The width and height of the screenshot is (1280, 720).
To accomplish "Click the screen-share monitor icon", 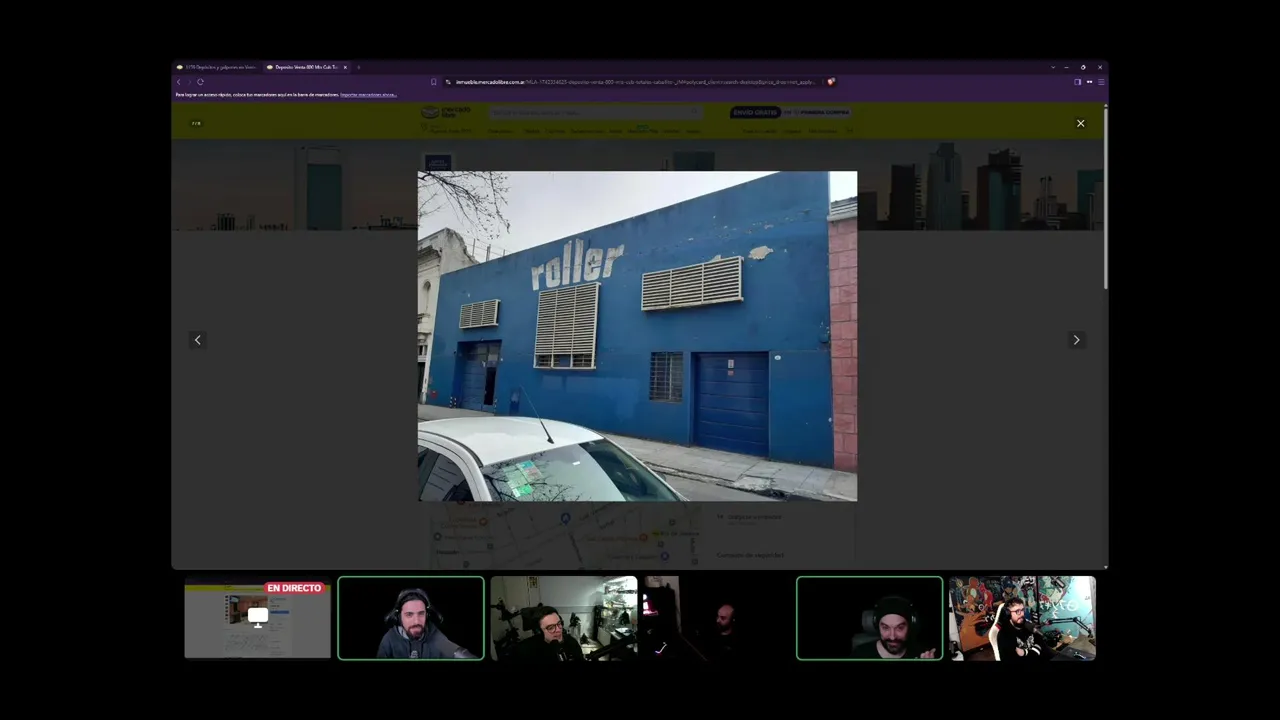I will pyautogui.click(x=258, y=617).
